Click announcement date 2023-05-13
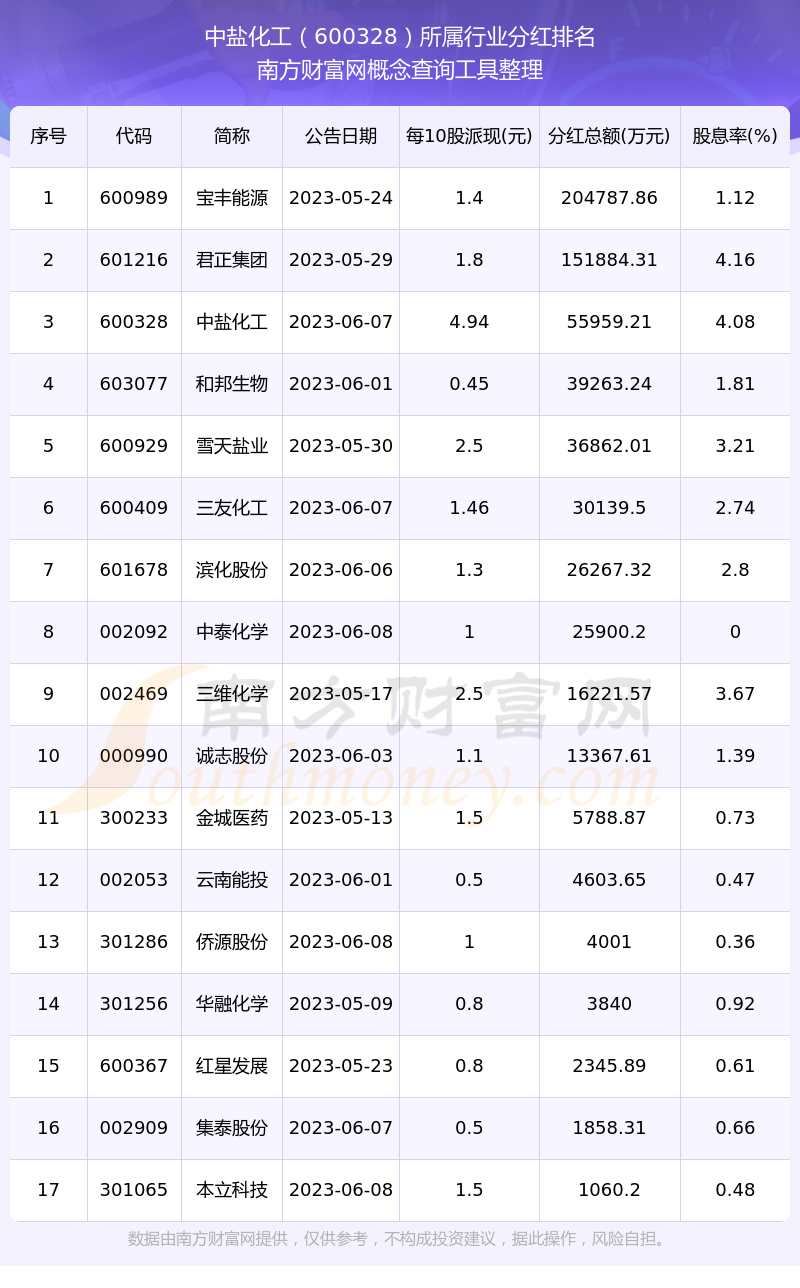 (x=341, y=818)
